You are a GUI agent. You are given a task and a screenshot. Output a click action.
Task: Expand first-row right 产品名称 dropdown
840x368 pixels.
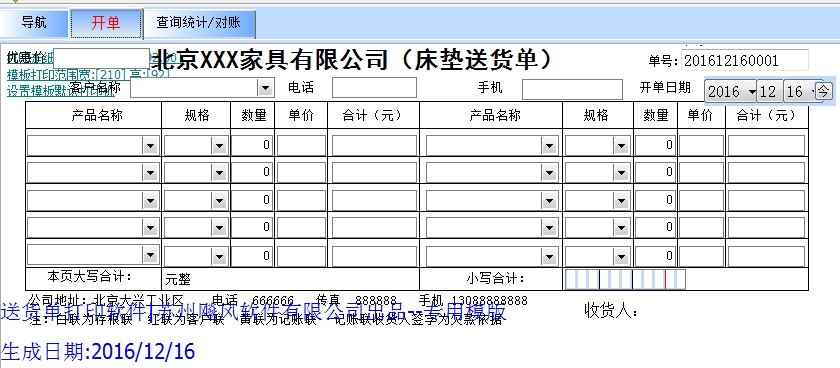point(549,145)
